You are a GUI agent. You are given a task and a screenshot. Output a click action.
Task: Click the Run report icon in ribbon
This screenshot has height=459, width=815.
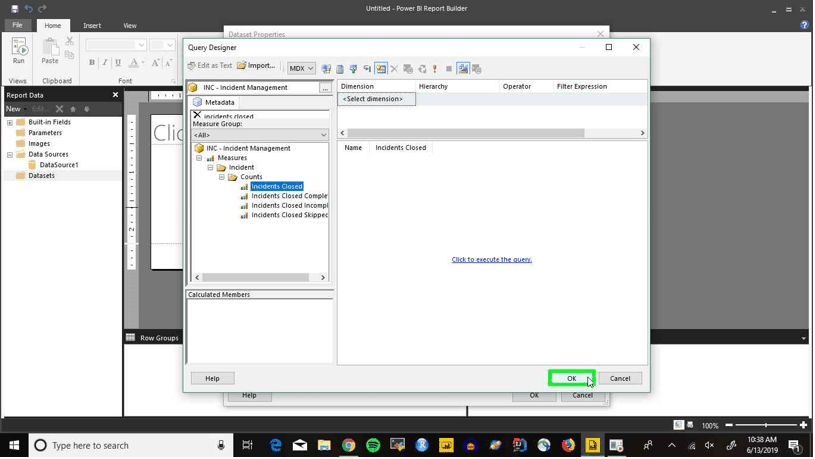19,51
